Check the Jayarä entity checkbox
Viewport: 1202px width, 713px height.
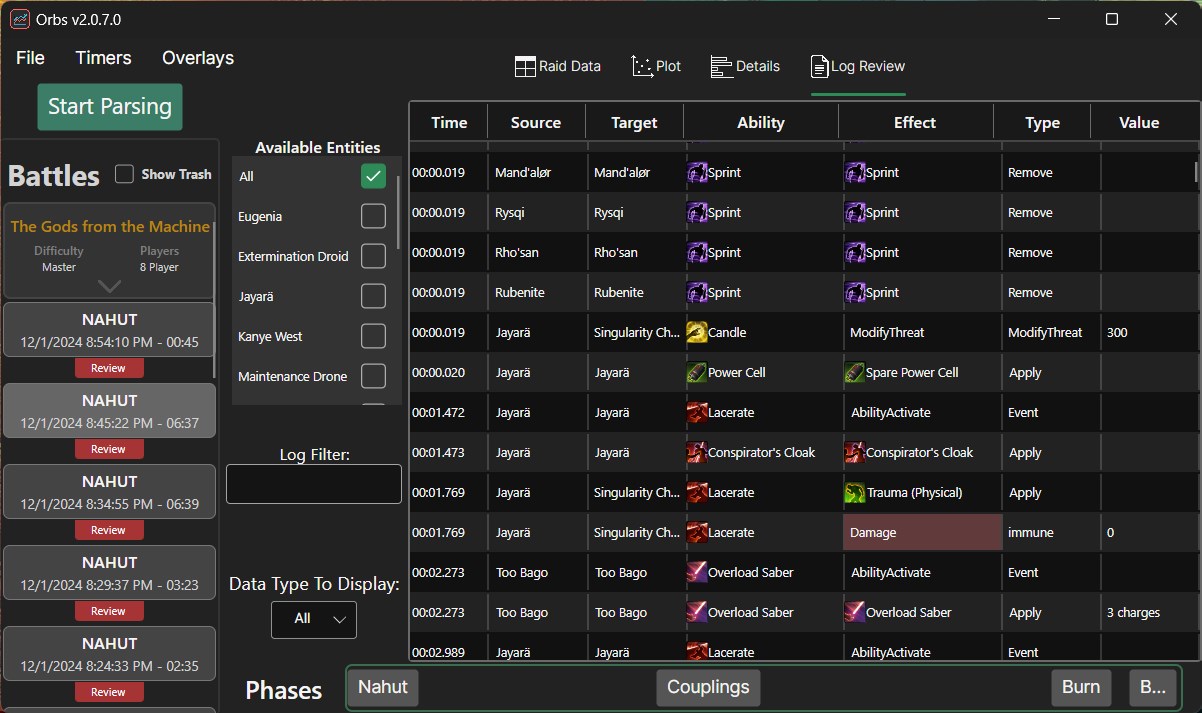click(x=373, y=296)
